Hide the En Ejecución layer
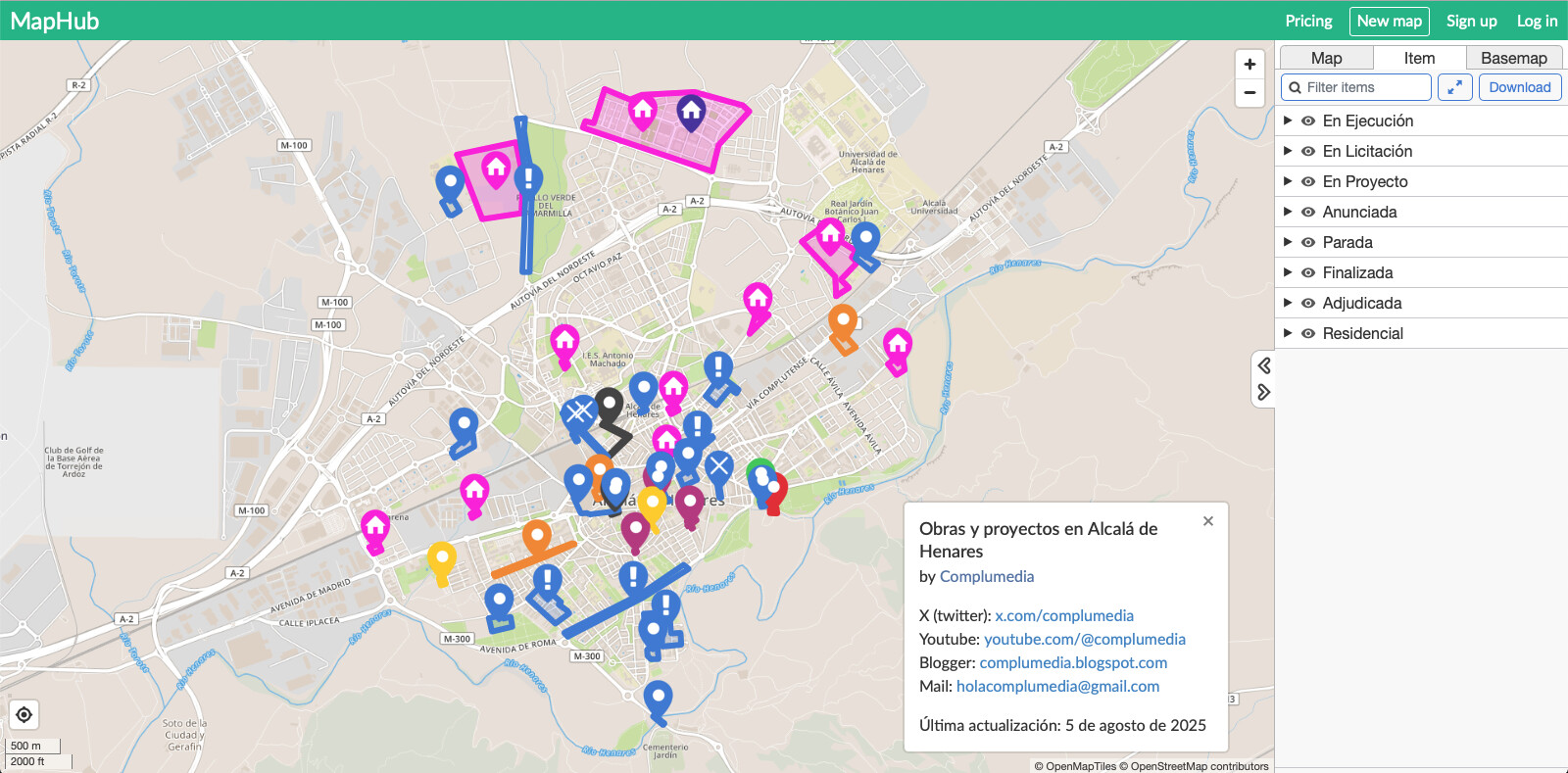Viewport: 1568px width, 773px height. point(1308,121)
